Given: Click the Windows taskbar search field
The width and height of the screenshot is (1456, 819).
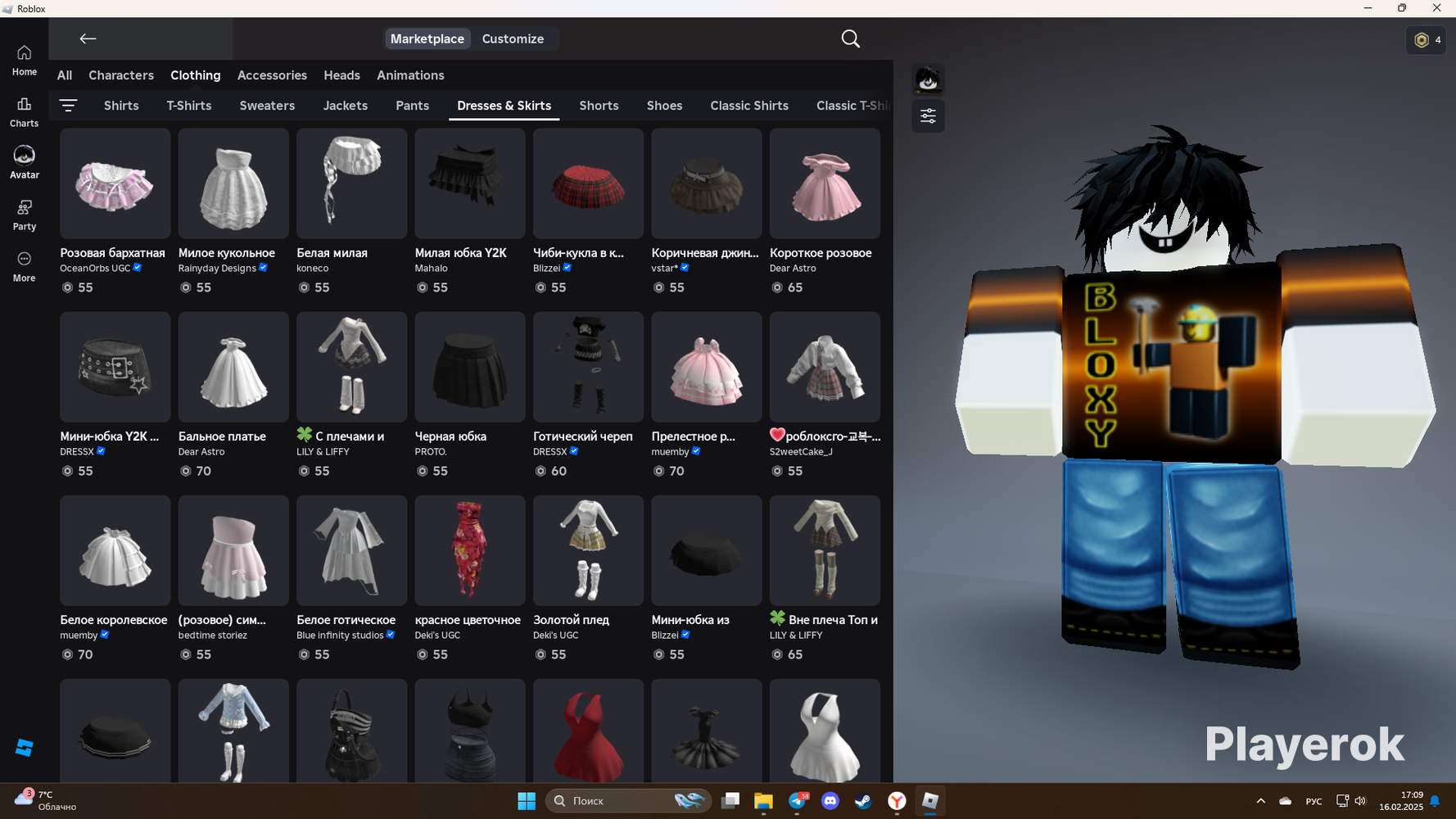Looking at the screenshot, I should click(628, 801).
